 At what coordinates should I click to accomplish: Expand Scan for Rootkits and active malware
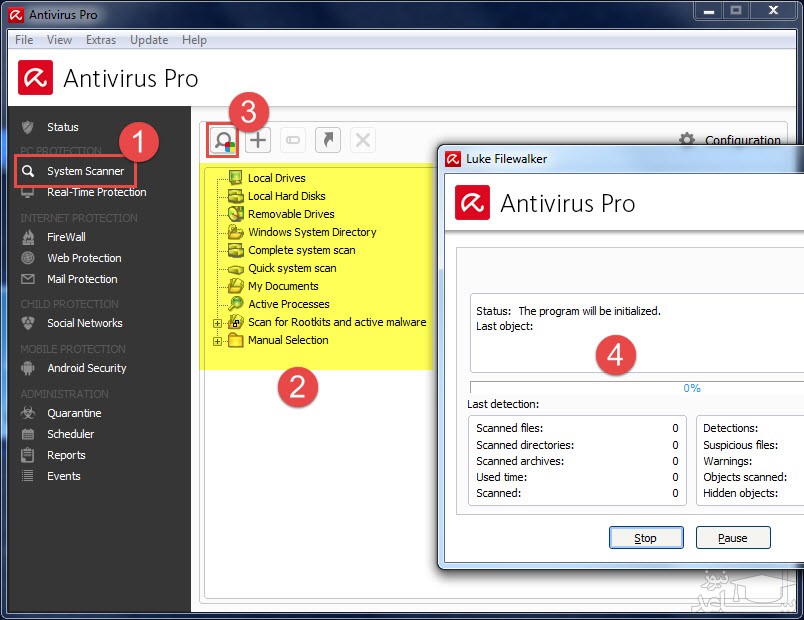[x=217, y=323]
